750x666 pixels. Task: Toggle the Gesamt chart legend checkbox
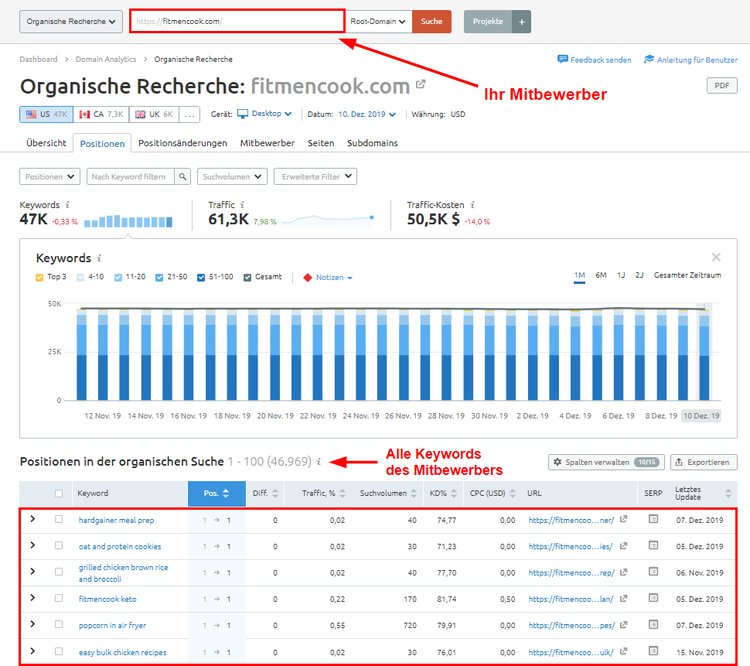[x=247, y=278]
